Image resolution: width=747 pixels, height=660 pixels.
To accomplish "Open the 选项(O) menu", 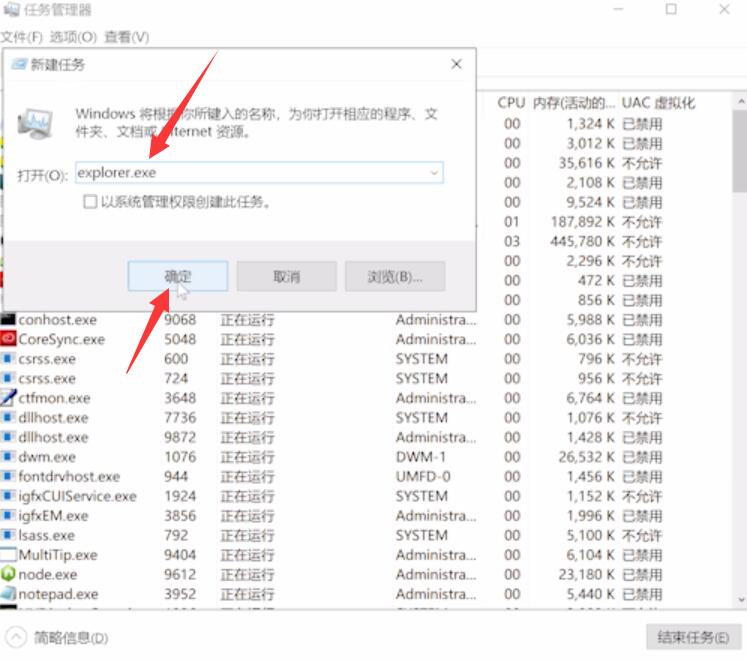I will pyautogui.click(x=73, y=37).
